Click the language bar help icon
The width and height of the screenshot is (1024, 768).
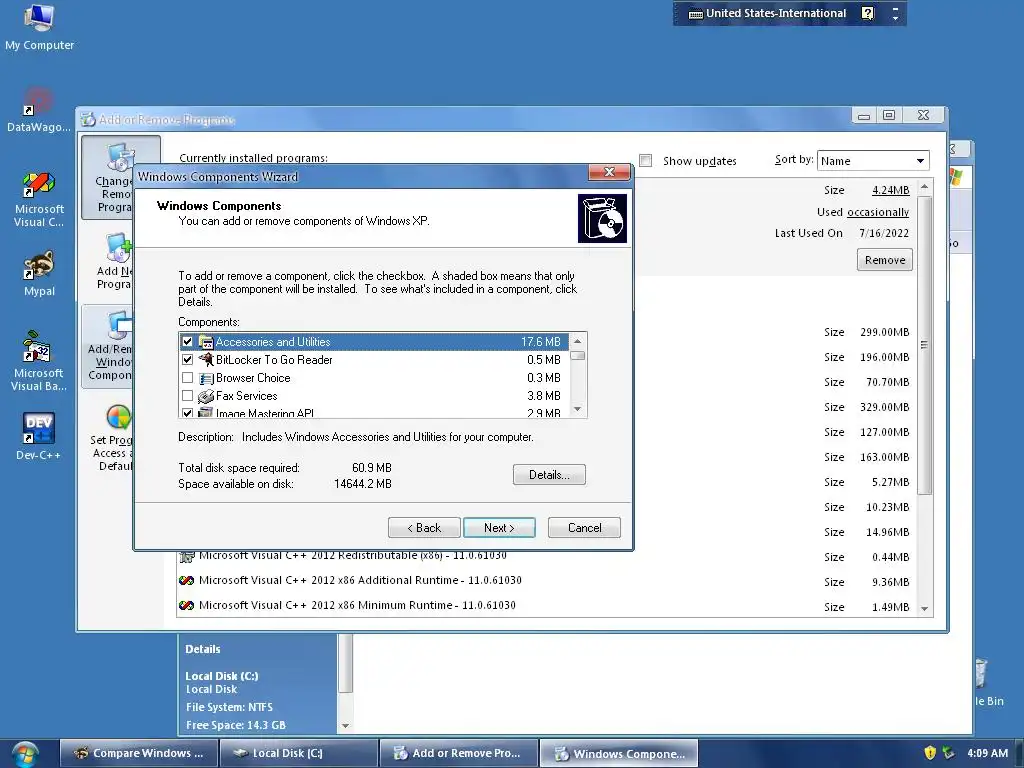click(867, 13)
